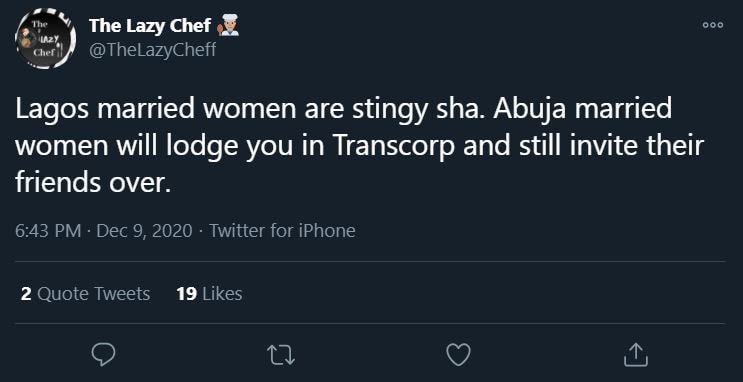This screenshot has width=743, height=382.
Task: Click the word Lagos starting the tweet
Action: click(x=53, y=110)
